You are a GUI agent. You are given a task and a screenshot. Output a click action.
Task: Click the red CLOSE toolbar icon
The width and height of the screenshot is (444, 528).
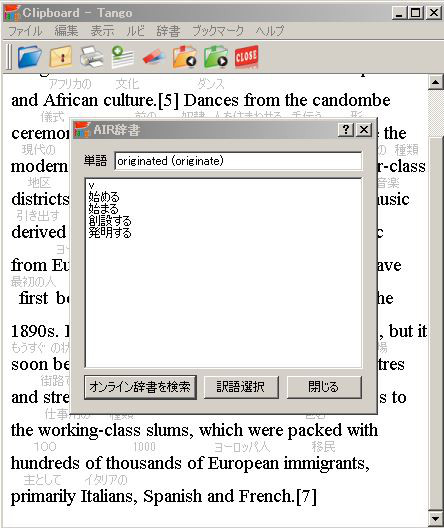(x=247, y=57)
